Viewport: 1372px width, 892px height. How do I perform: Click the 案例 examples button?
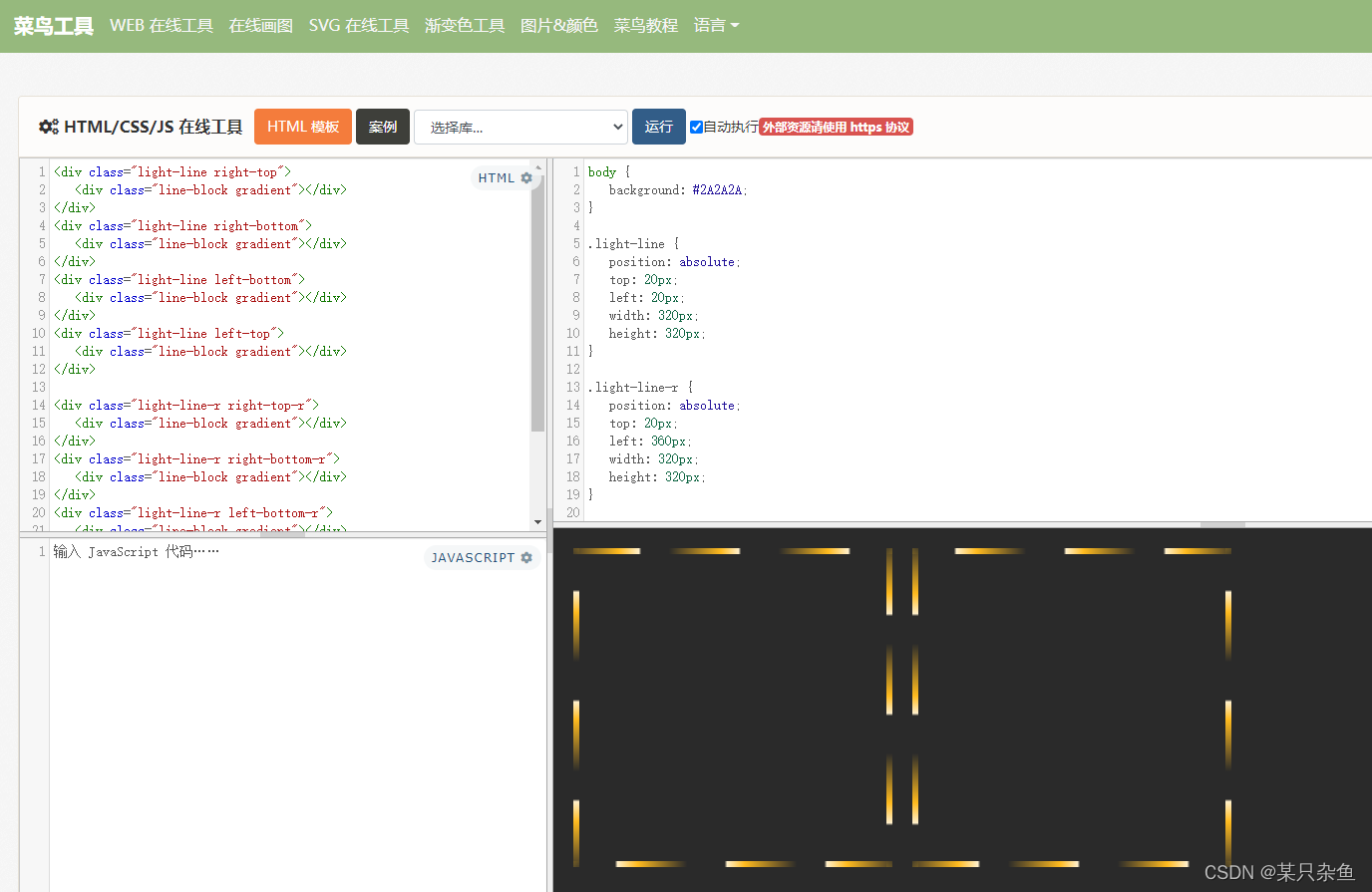click(383, 127)
